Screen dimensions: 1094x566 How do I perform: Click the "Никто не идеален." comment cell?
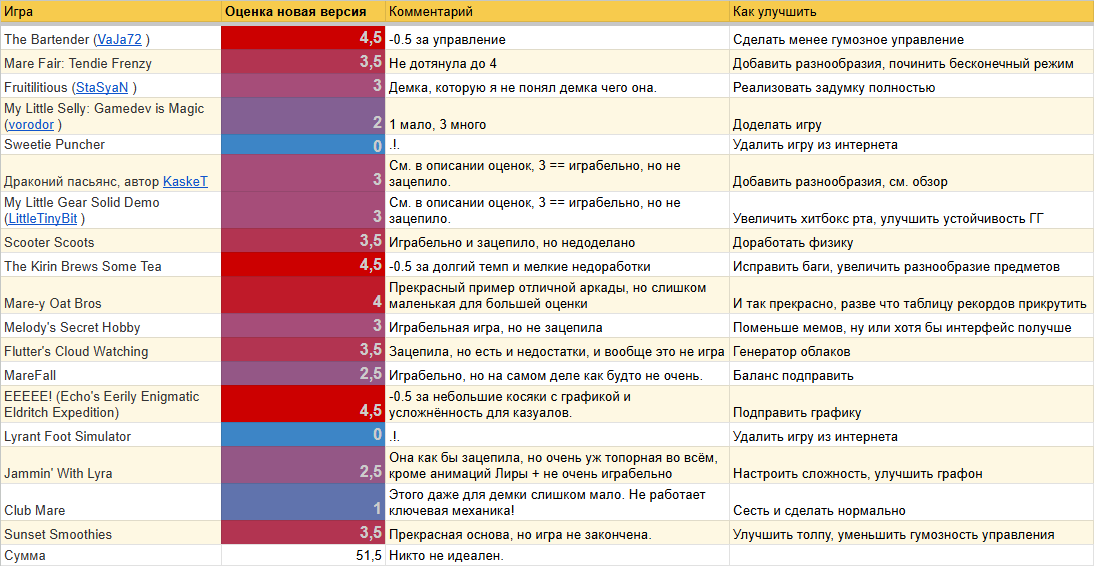coord(557,556)
